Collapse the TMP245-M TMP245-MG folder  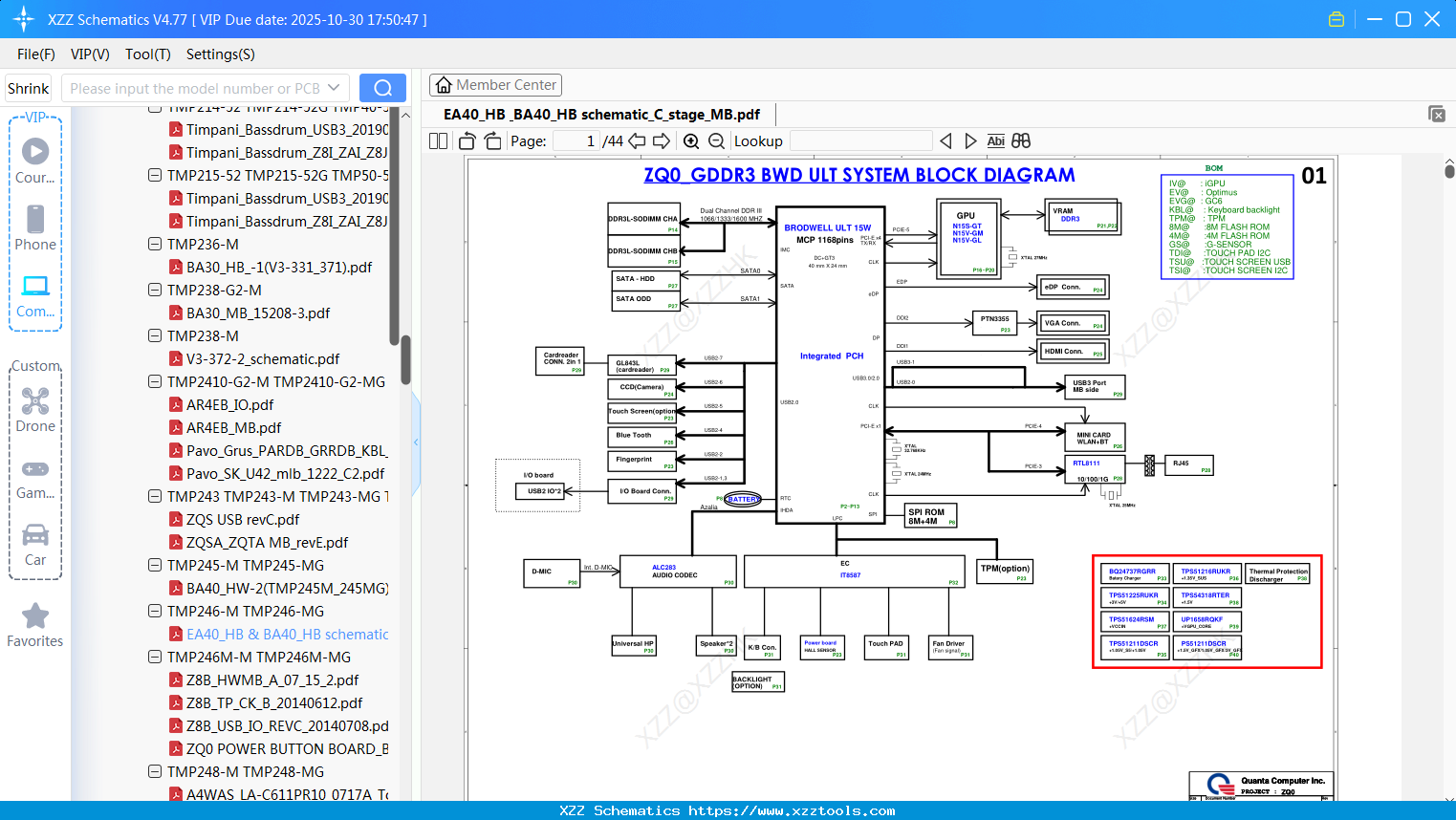click(x=155, y=566)
